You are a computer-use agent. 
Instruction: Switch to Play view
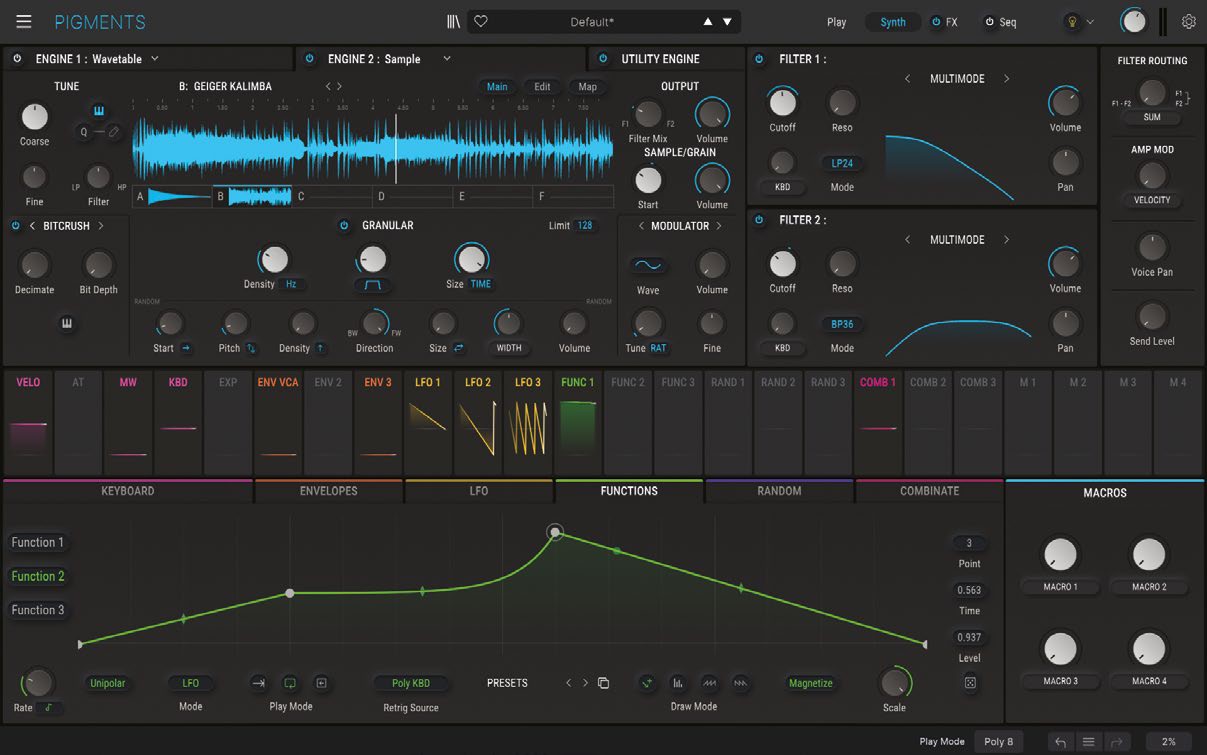[x=836, y=22]
